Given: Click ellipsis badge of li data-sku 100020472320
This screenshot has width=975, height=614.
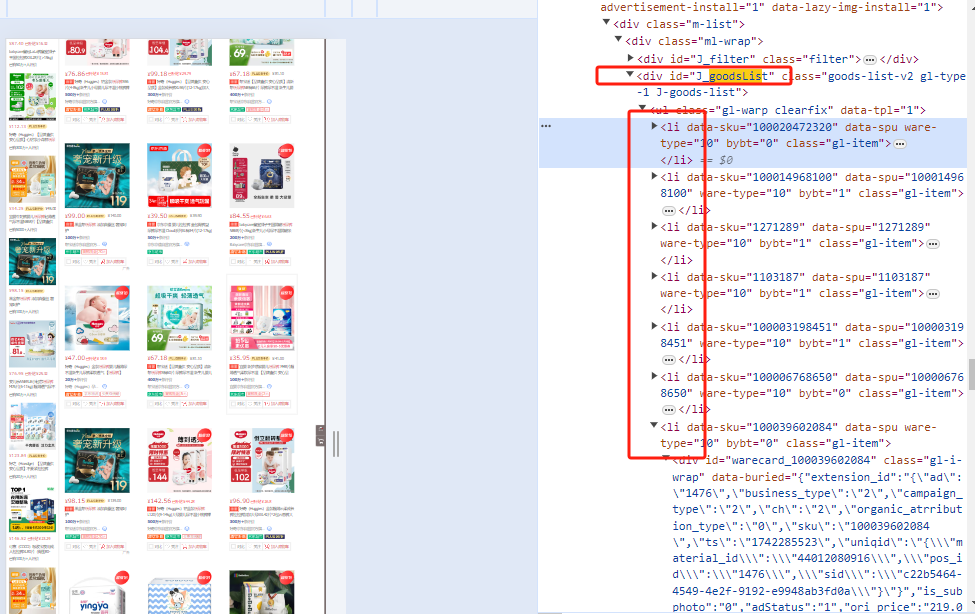Looking at the screenshot, I should click(900, 144).
